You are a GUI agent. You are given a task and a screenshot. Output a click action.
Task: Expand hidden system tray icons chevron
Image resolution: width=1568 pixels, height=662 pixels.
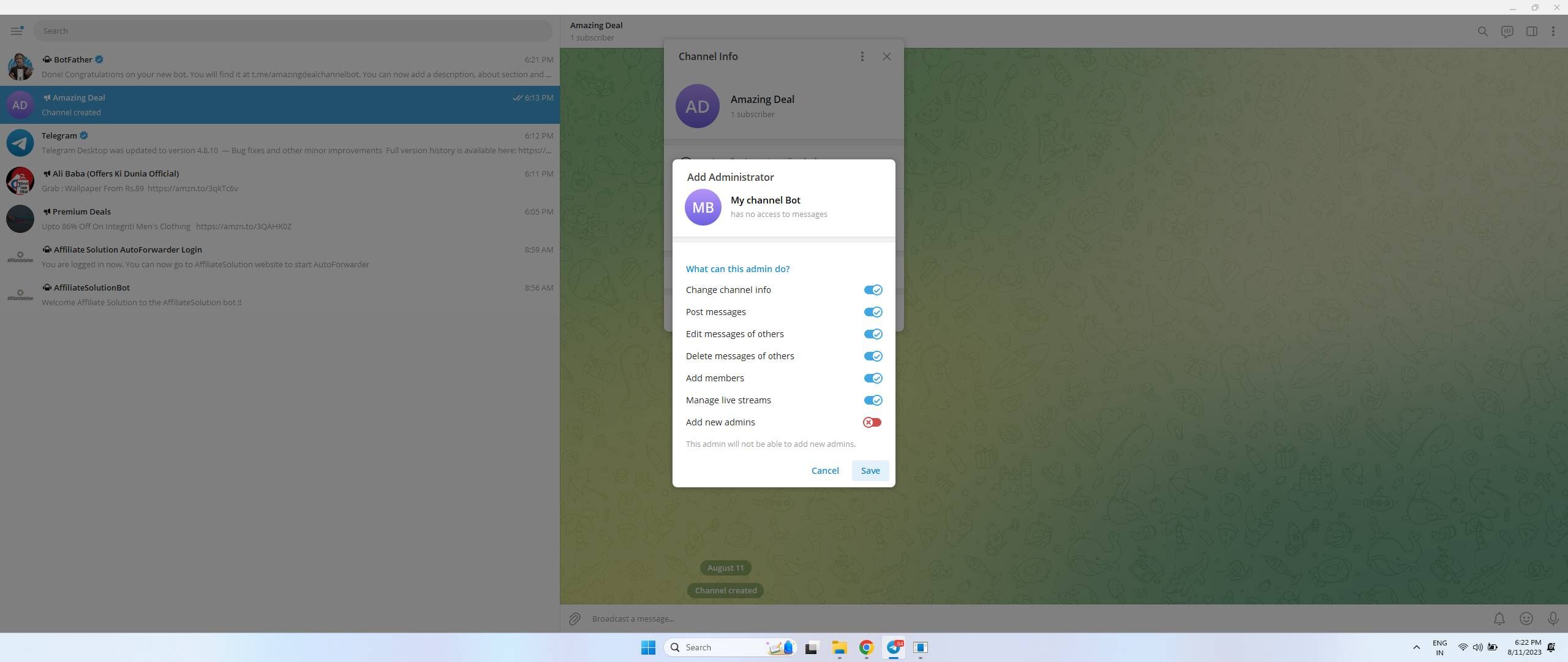pos(1416,647)
